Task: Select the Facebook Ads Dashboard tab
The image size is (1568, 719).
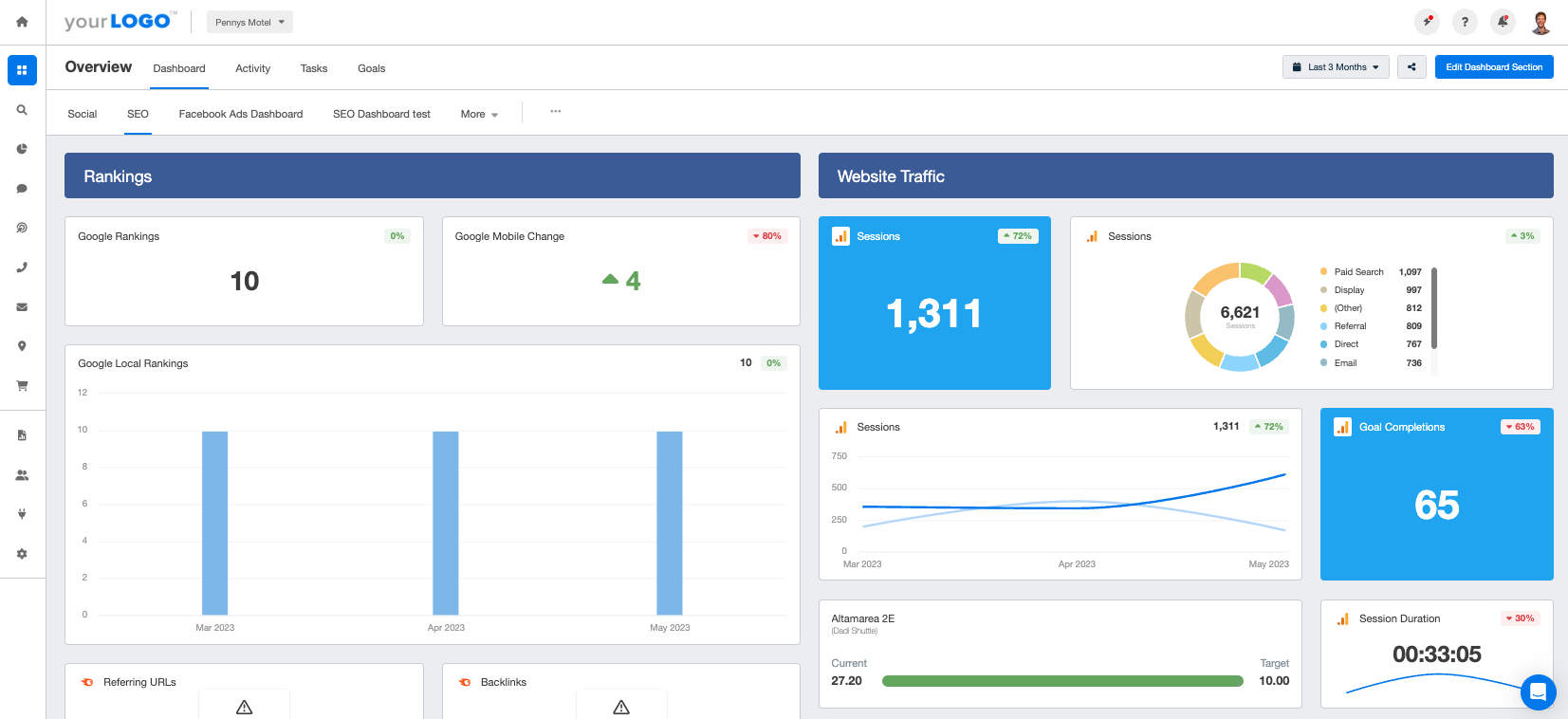Action: point(241,114)
